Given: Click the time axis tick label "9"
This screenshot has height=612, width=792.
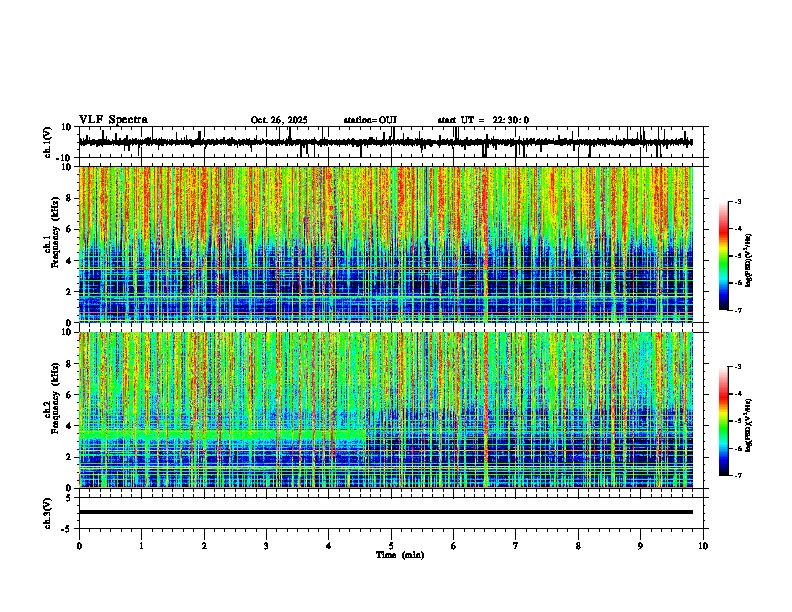Looking at the screenshot, I should click(x=640, y=546).
